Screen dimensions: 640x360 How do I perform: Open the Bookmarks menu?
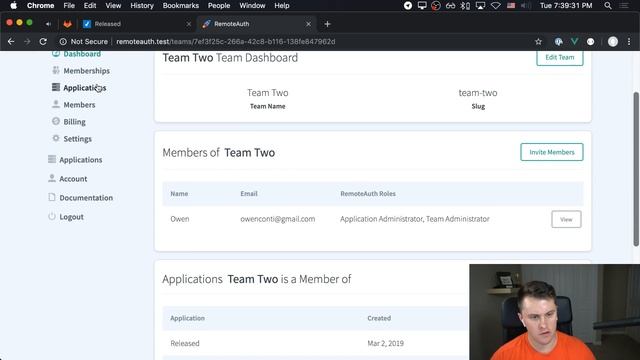coord(180,6)
